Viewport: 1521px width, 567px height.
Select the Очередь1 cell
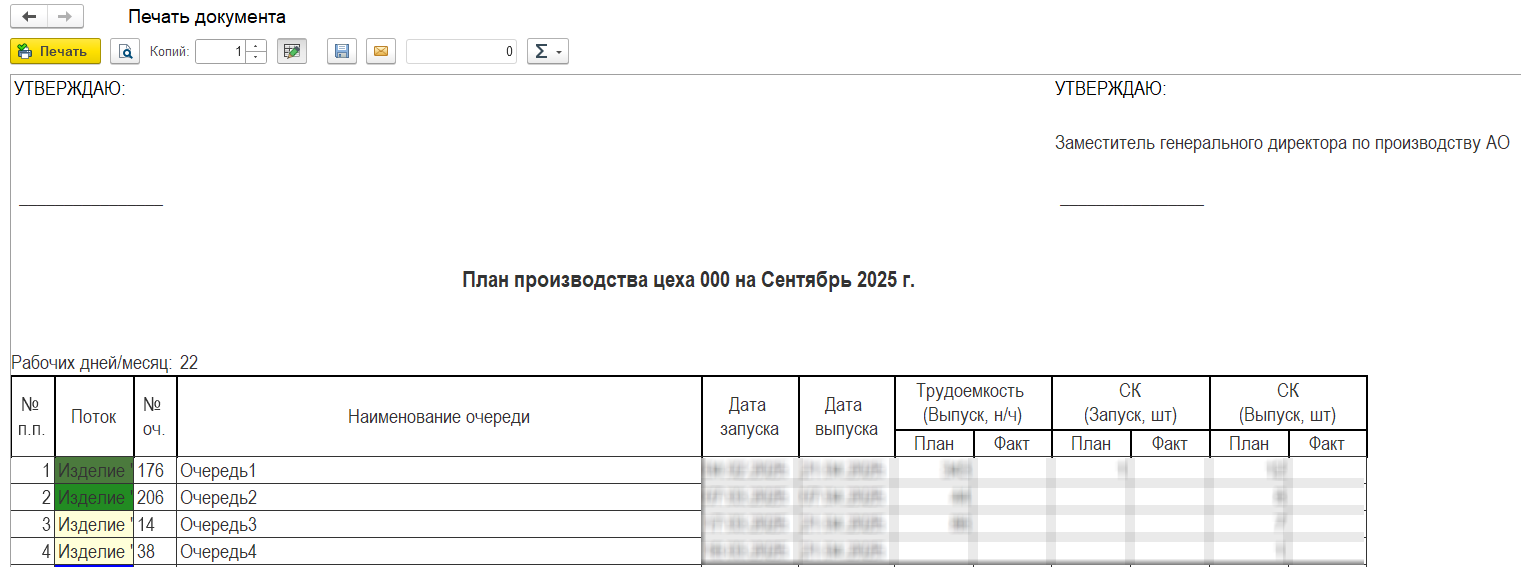438,471
